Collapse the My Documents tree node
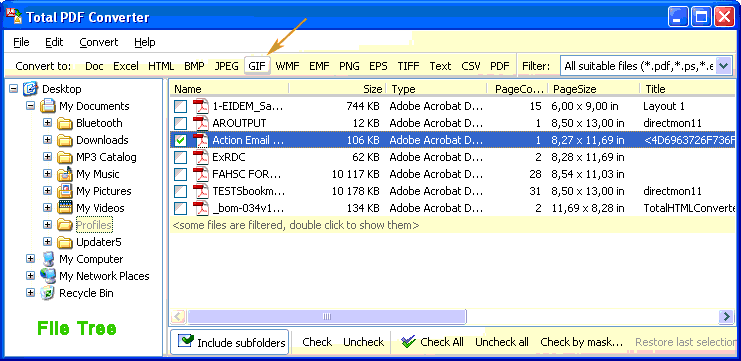Viewport: 741px width, 361px height. tap(30, 106)
